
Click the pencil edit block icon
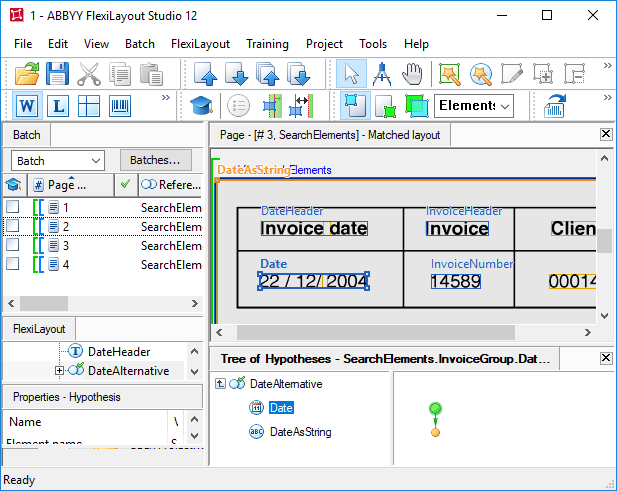[x=512, y=74]
